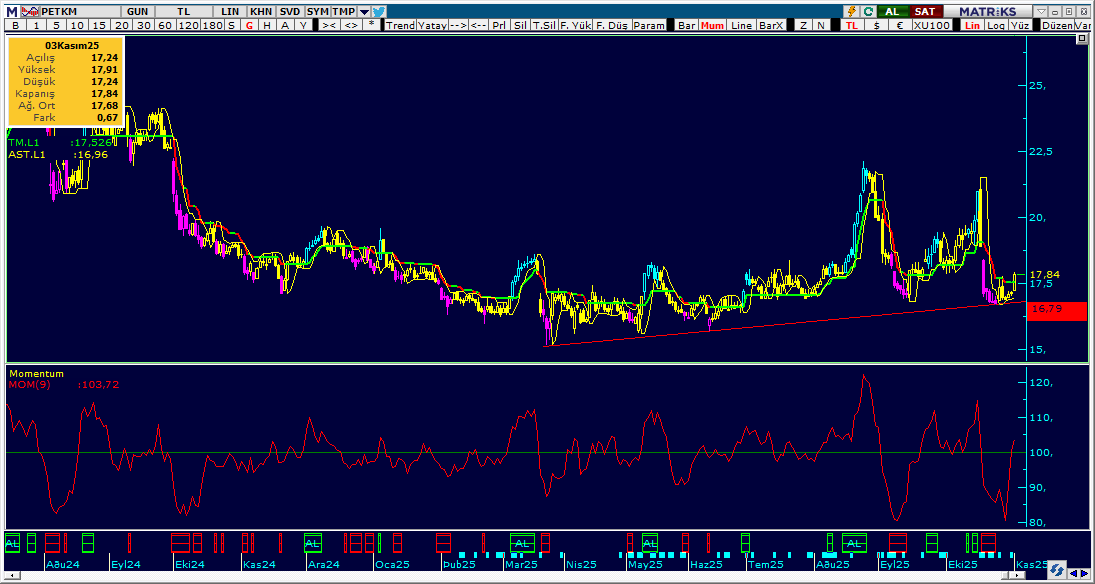The height and width of the screenshot is (584, 1095).
Task: Click the left blue arrow at bottom right
Action: (1073, 572)
